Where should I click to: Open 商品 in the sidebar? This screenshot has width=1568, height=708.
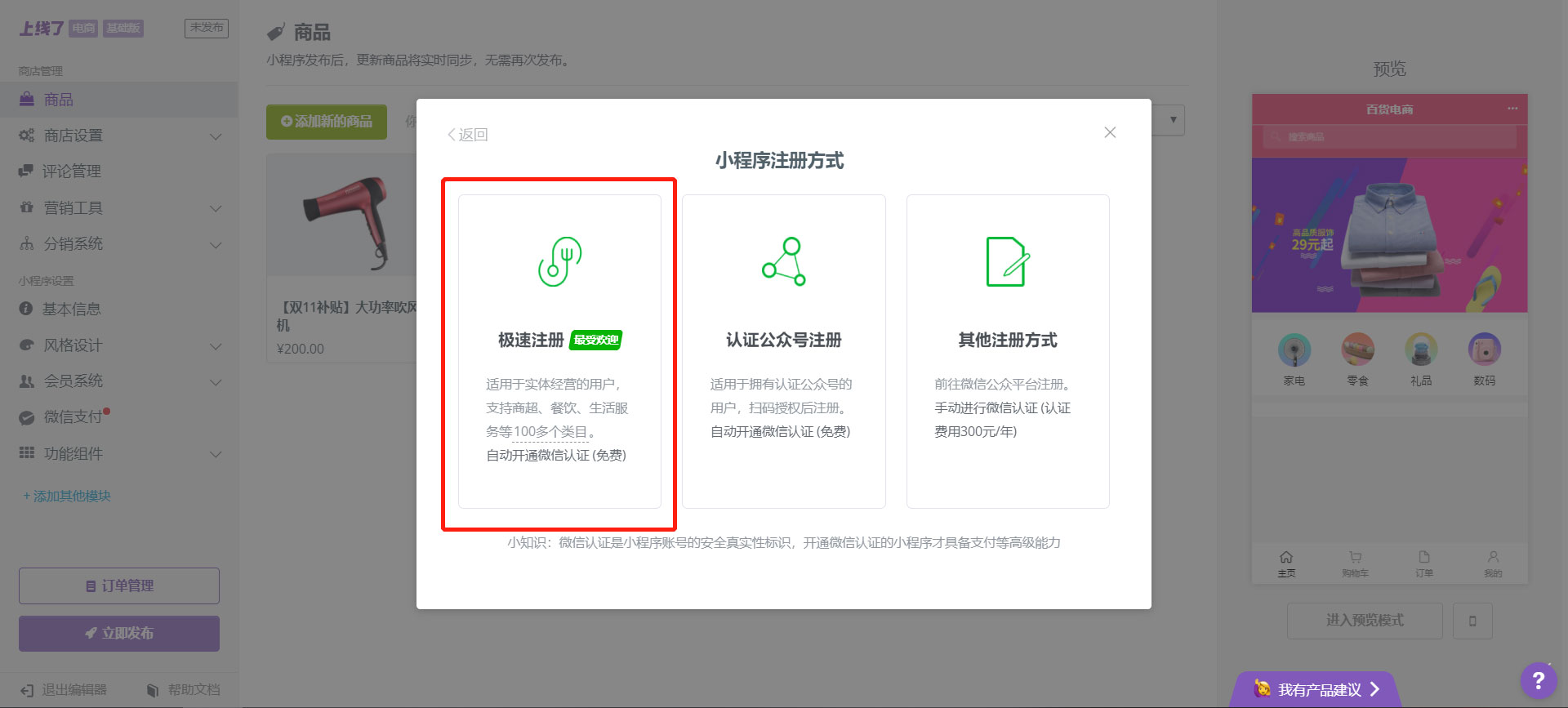pos(118,100)
